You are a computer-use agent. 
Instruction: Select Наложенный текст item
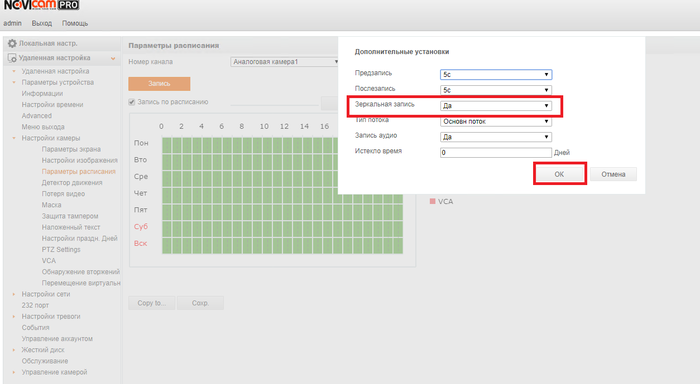(x=71, y=227)
